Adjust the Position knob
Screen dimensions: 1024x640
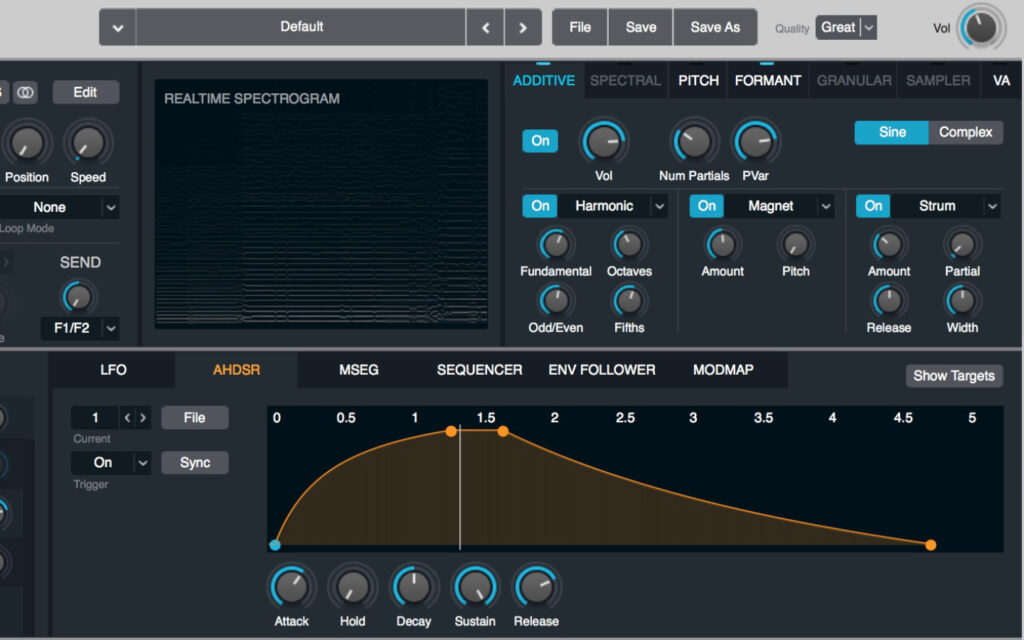(x=26, y=144)
